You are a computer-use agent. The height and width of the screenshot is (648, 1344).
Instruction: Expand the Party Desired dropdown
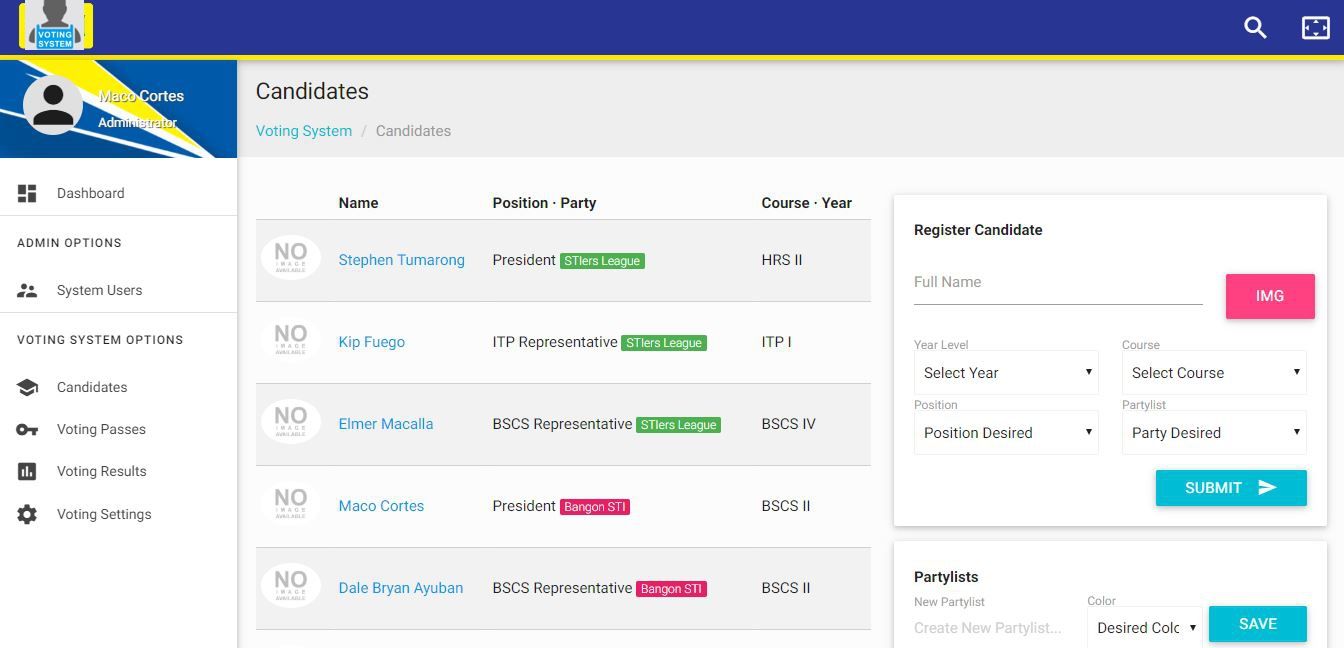[1214, 433]
